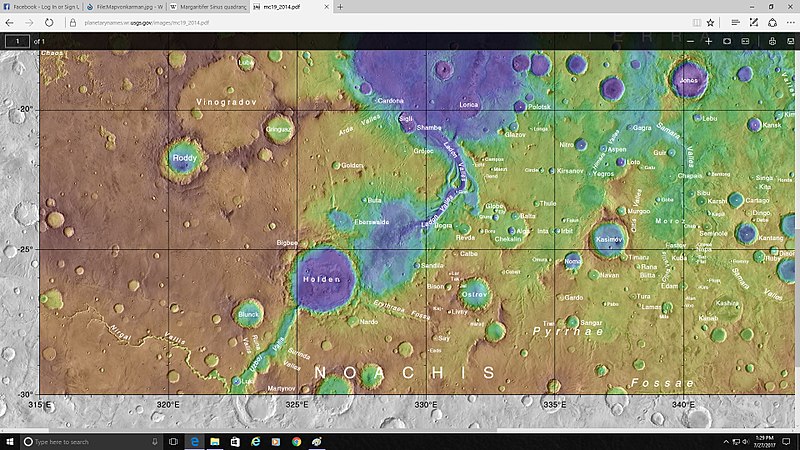
Task: Open the Windows Start menu
Action: click(10, 441)
